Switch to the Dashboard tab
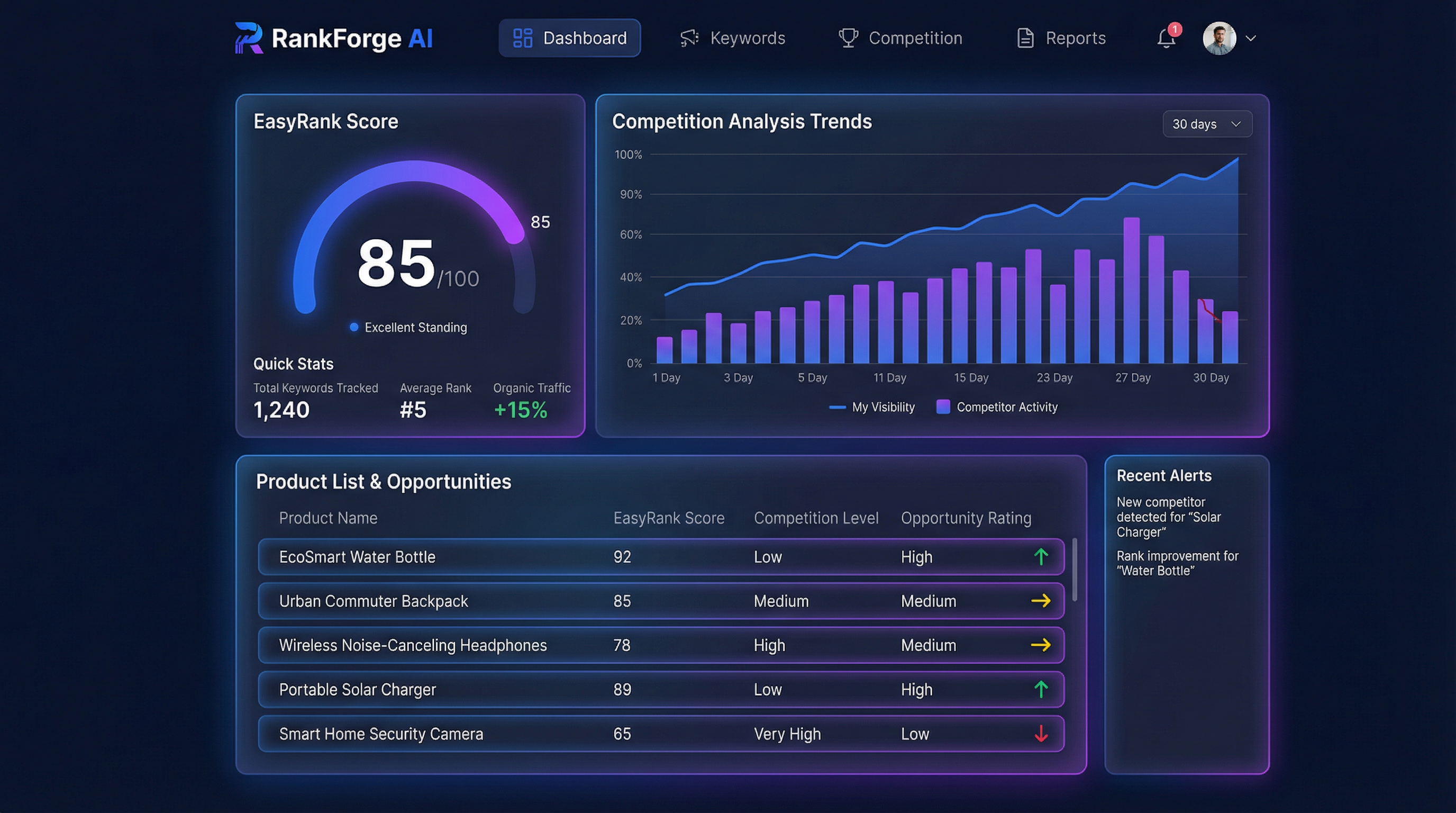The image size is (1456, 813). [x=569, y=38]
